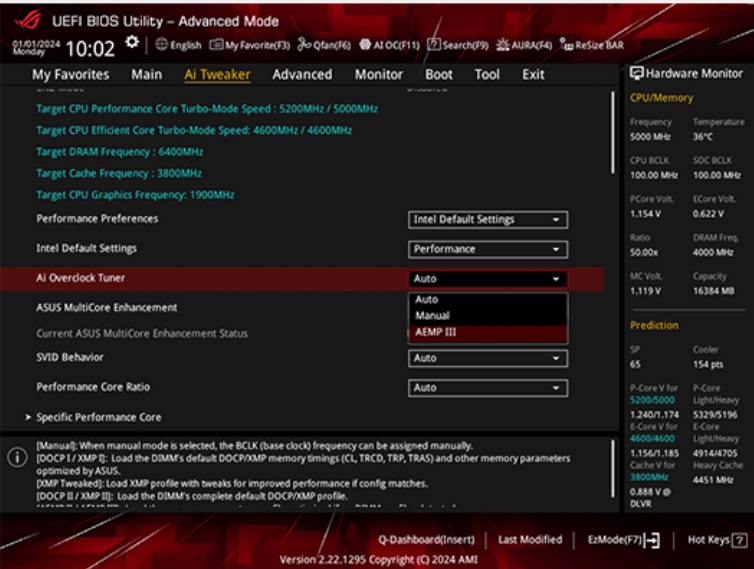This screenshot has height=569, width=754.
Task: Open Intel Default Settings Performance dropdown
Action: [x=488, y=249]
